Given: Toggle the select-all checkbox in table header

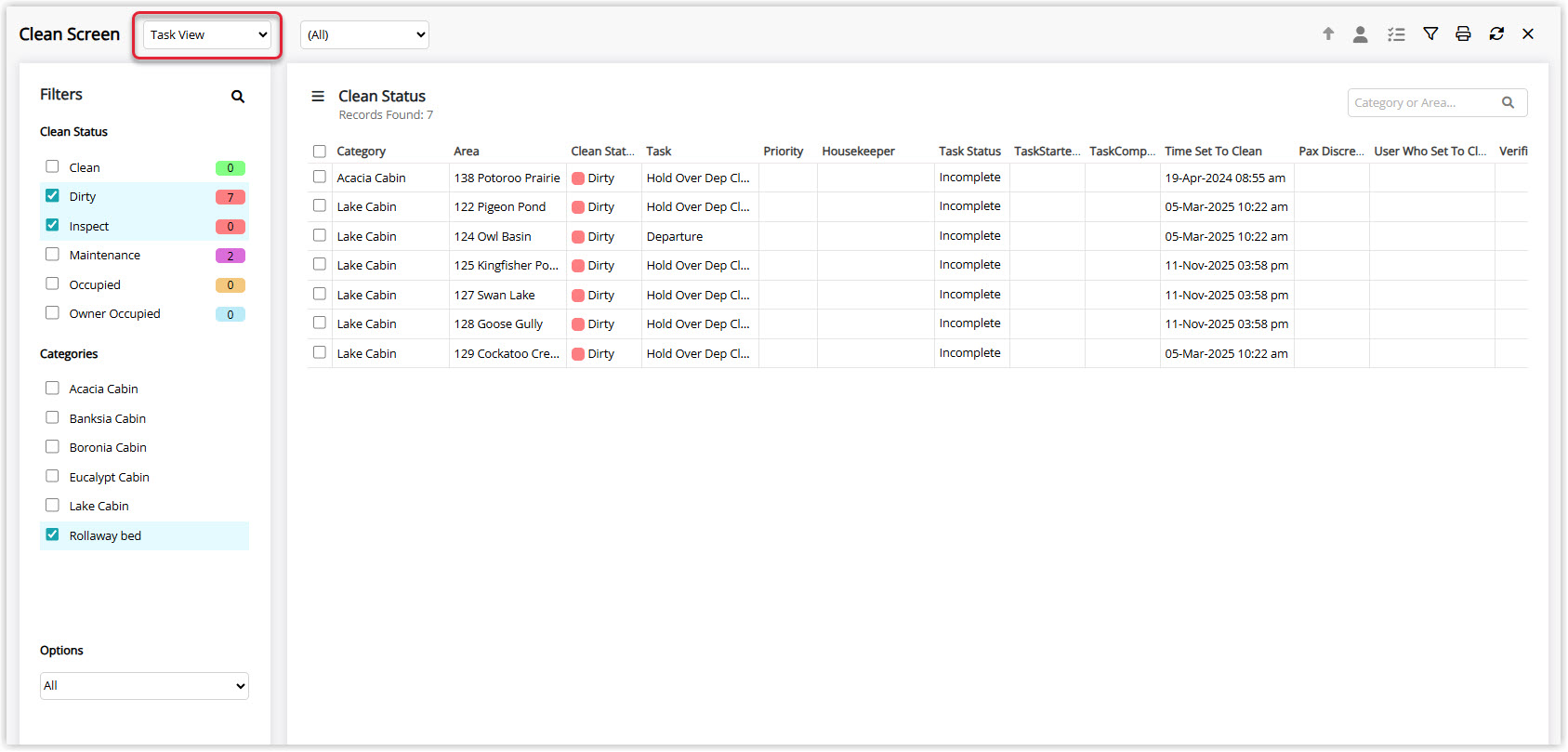Looking at the screenshot, I should click(x=320, y=152).
